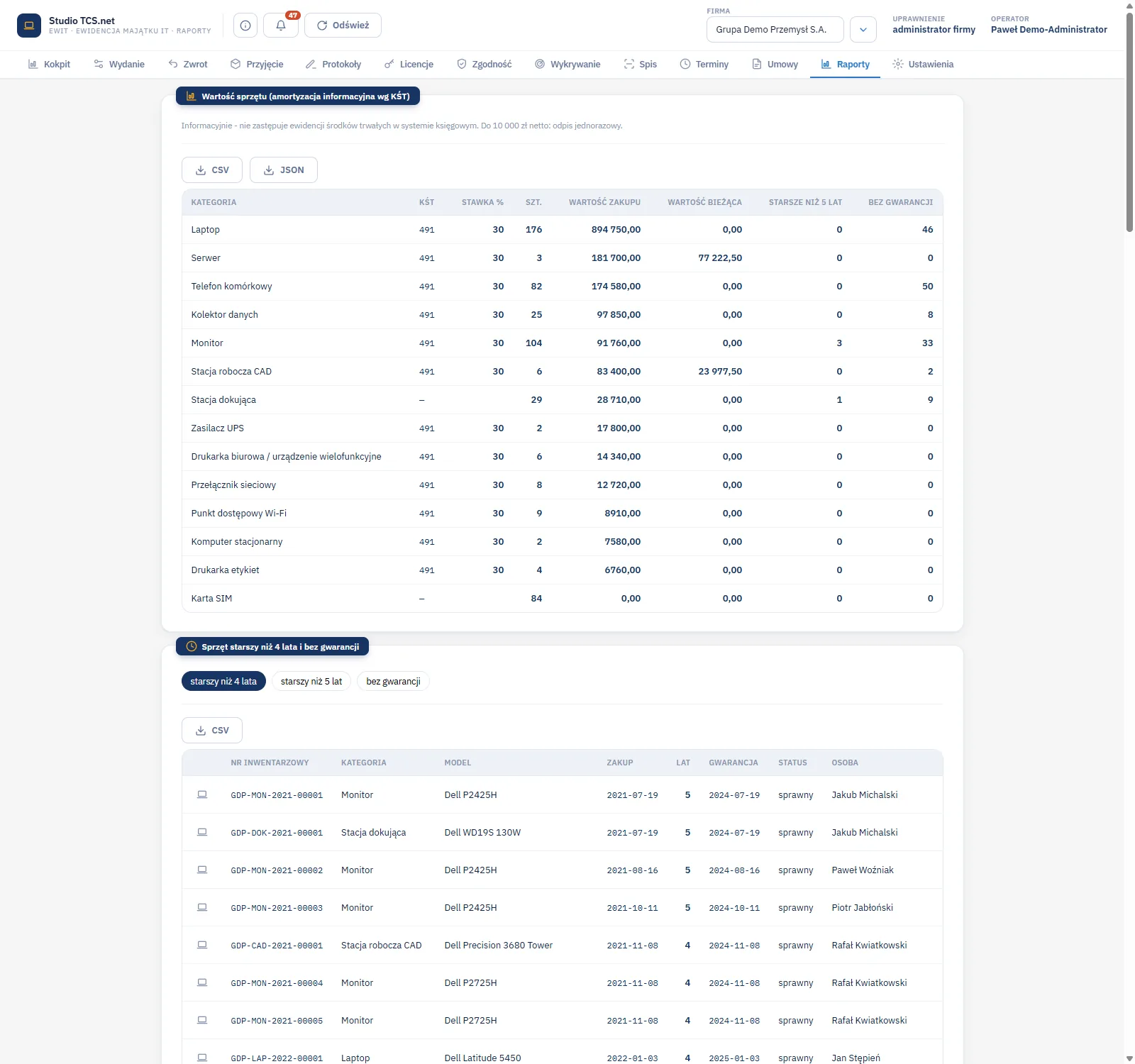Image resolution: width=1135 pixels, height=1064 pixels.
Task: Open the Spis tab
Action: click(641, 65)
